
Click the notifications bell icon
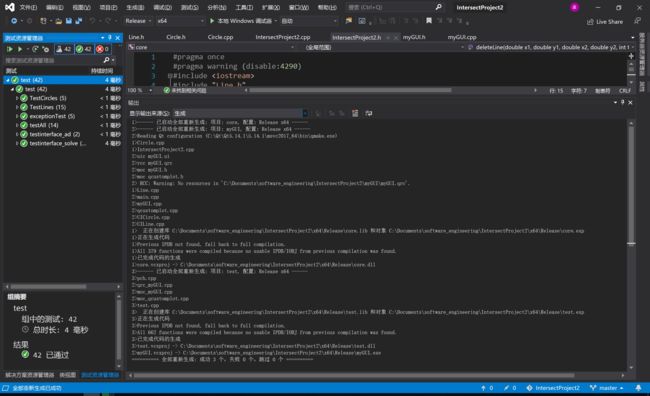click(638, 388)
